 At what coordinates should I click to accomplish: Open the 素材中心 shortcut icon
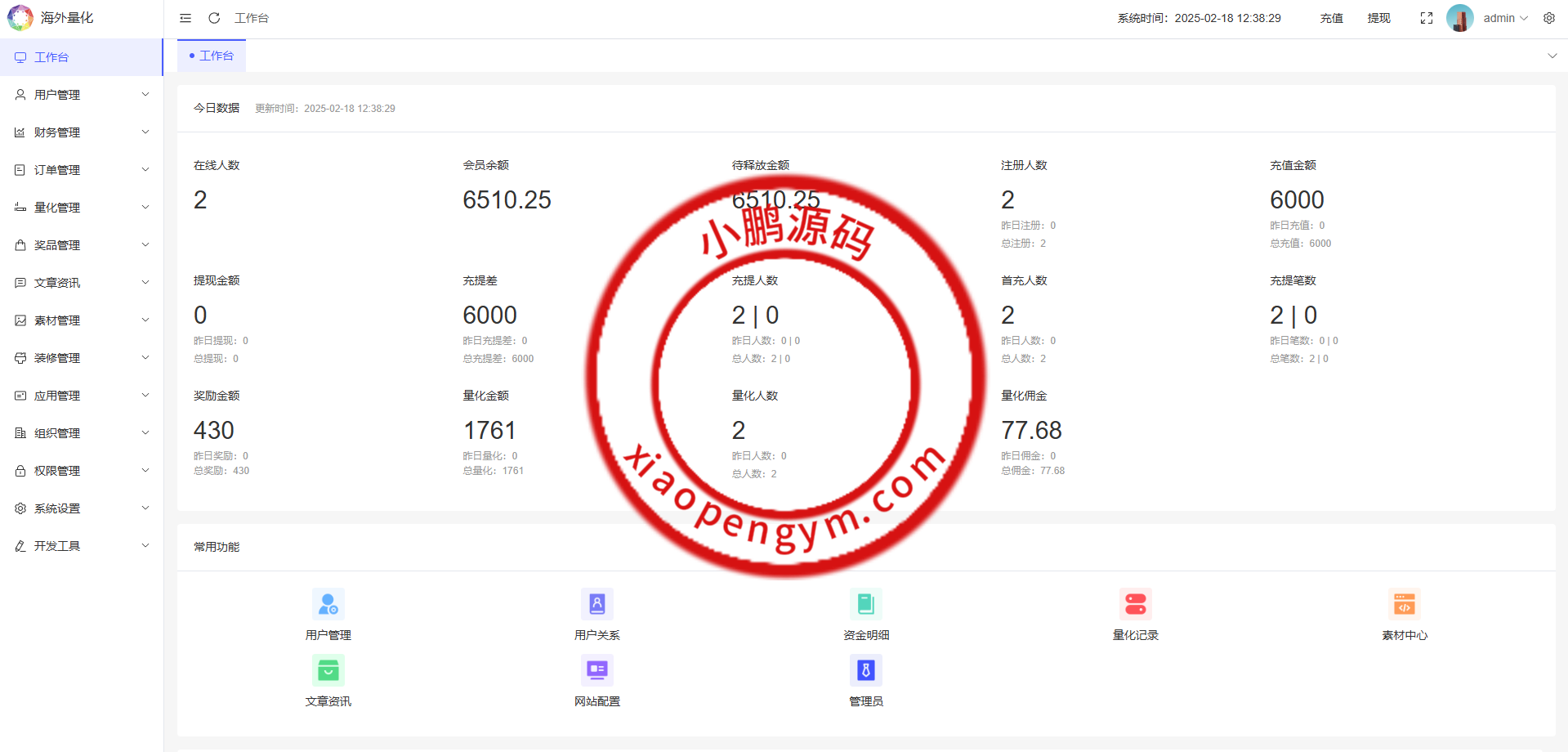click(x=1404, y=605)
